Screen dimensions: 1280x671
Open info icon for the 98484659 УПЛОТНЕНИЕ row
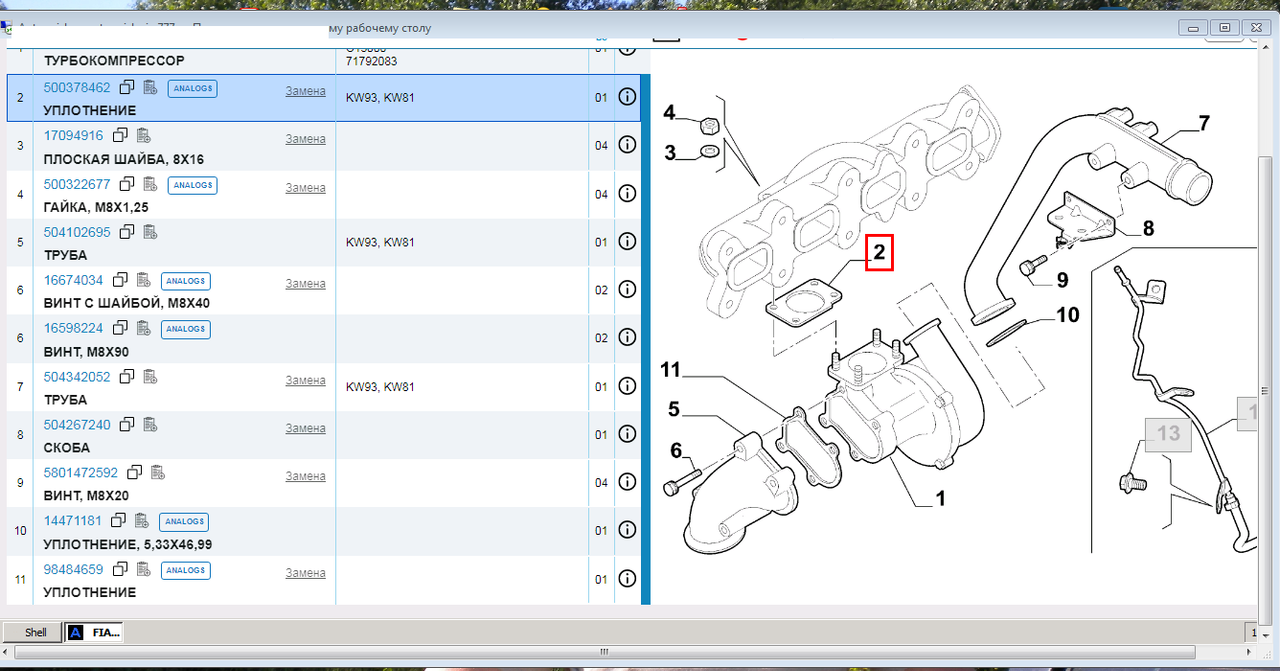pyautogui.click(x=627, y=578)
